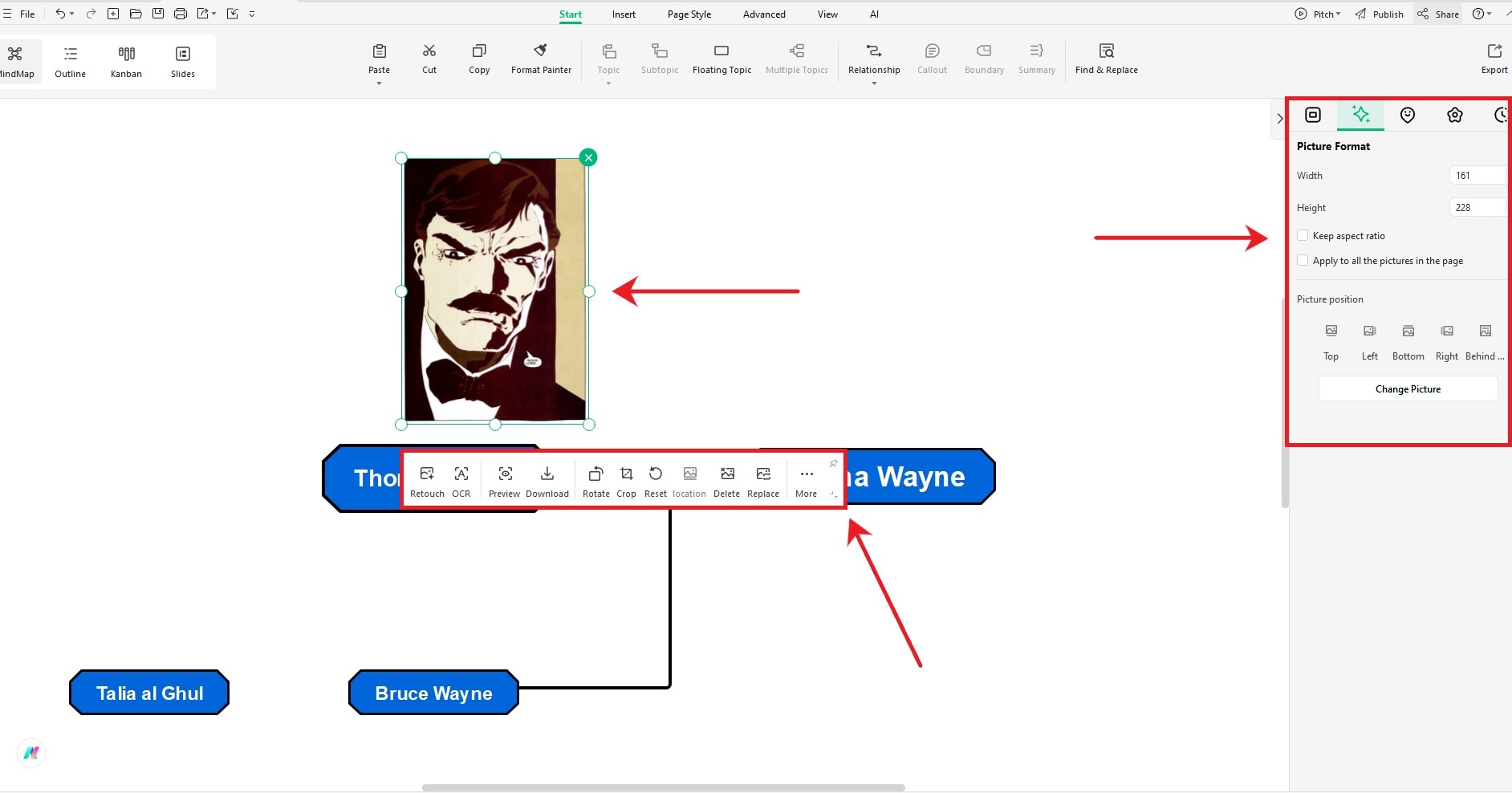This screenshot has width=1512, height=793.
Task: Open the export quick-access dropdown arrow
Action: click(x=214, y=14)
